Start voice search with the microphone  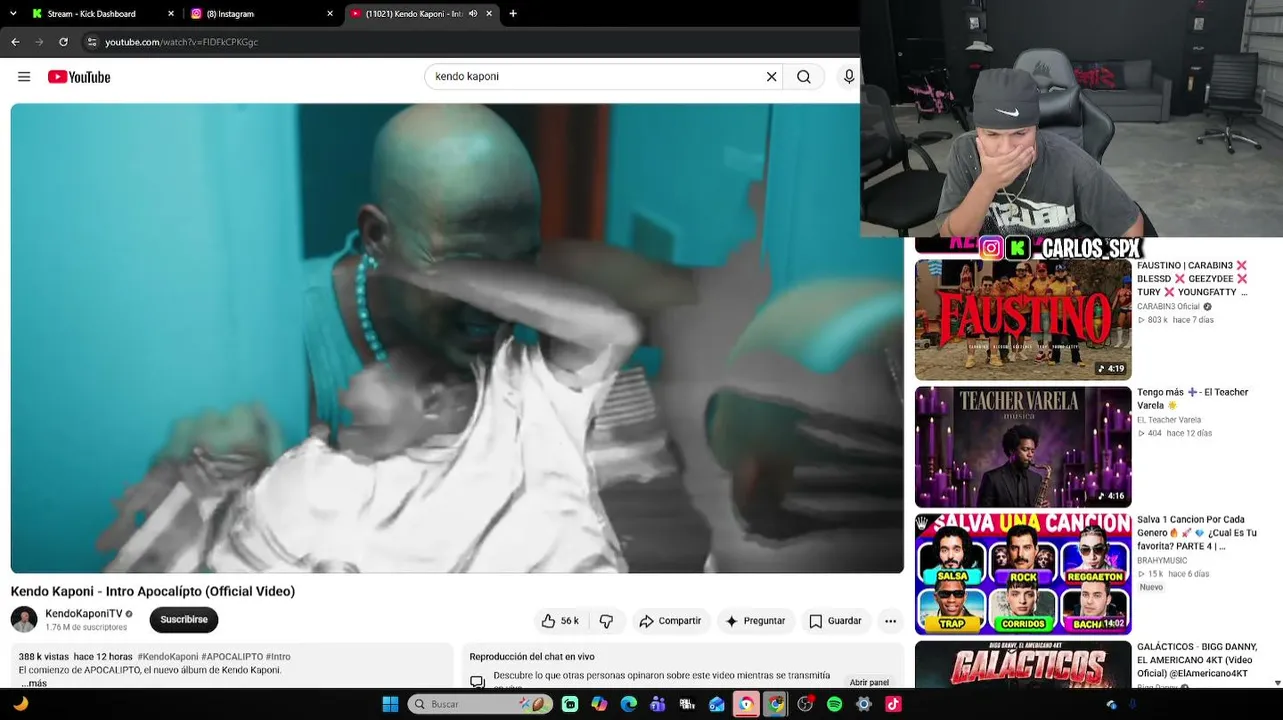click(x=849, y=77)
